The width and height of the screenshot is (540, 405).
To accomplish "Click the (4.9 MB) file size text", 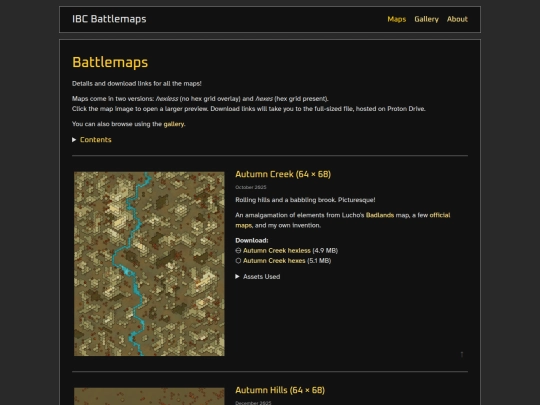I will 325,251.
